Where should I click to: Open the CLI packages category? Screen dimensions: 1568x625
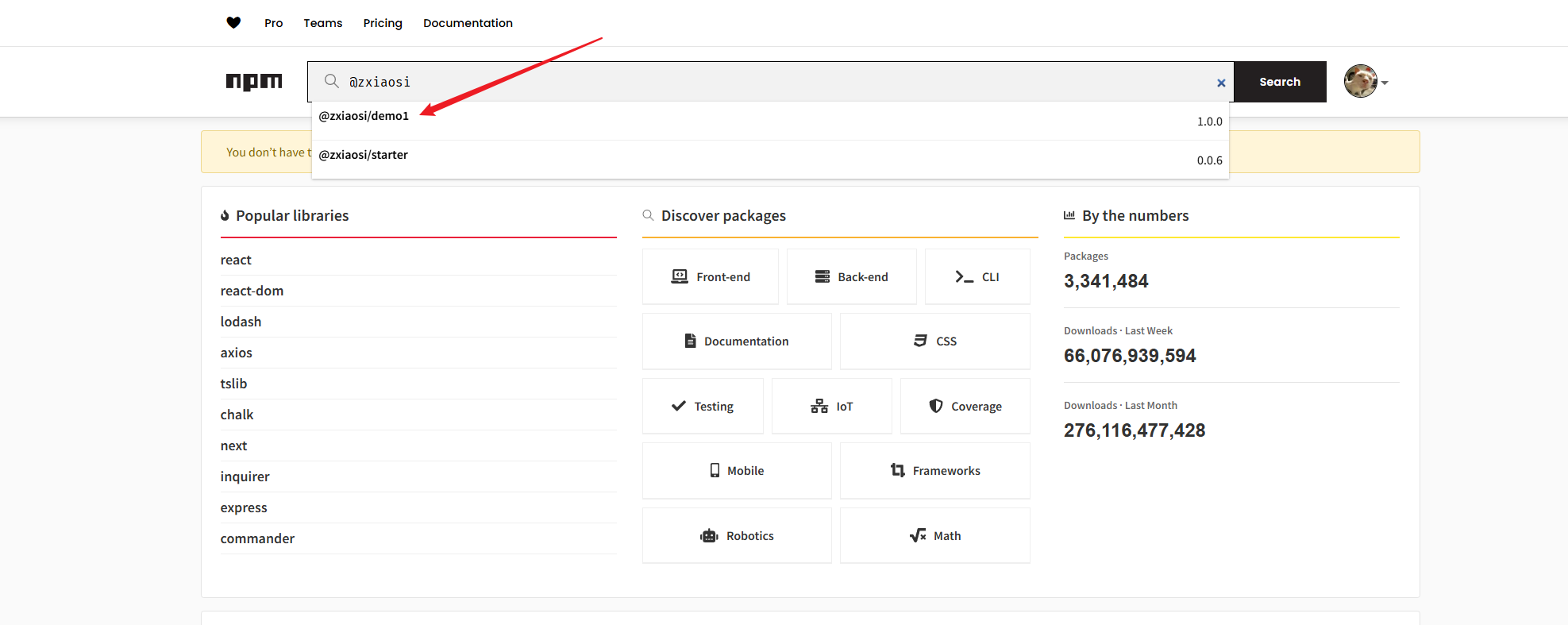coord(977,276)
